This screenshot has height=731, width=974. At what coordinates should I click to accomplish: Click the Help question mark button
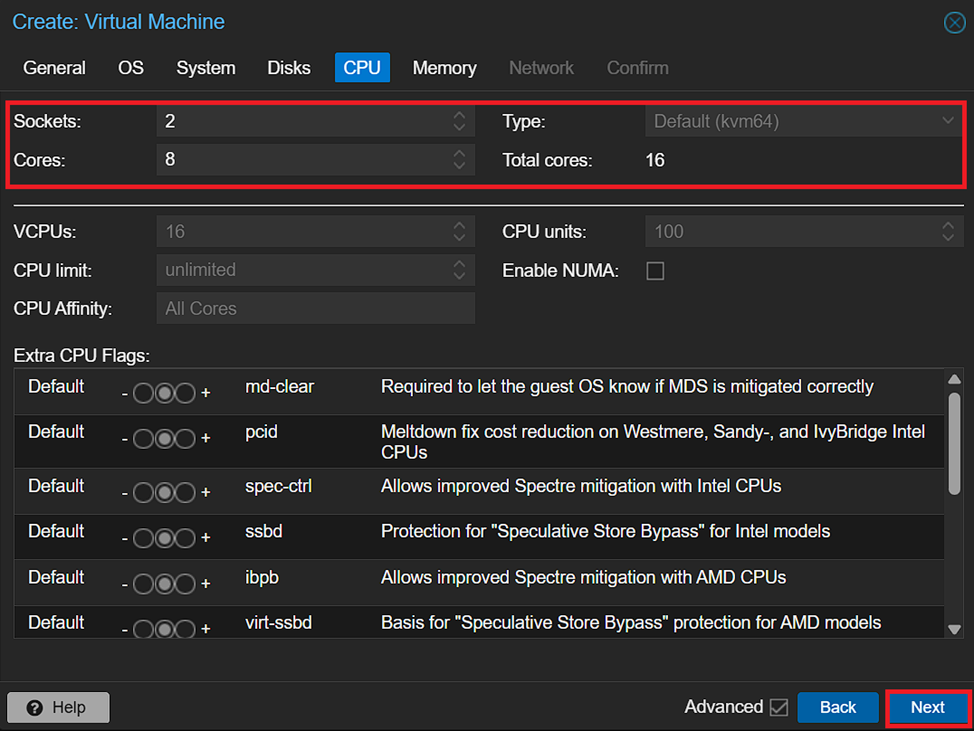(58, 707)
